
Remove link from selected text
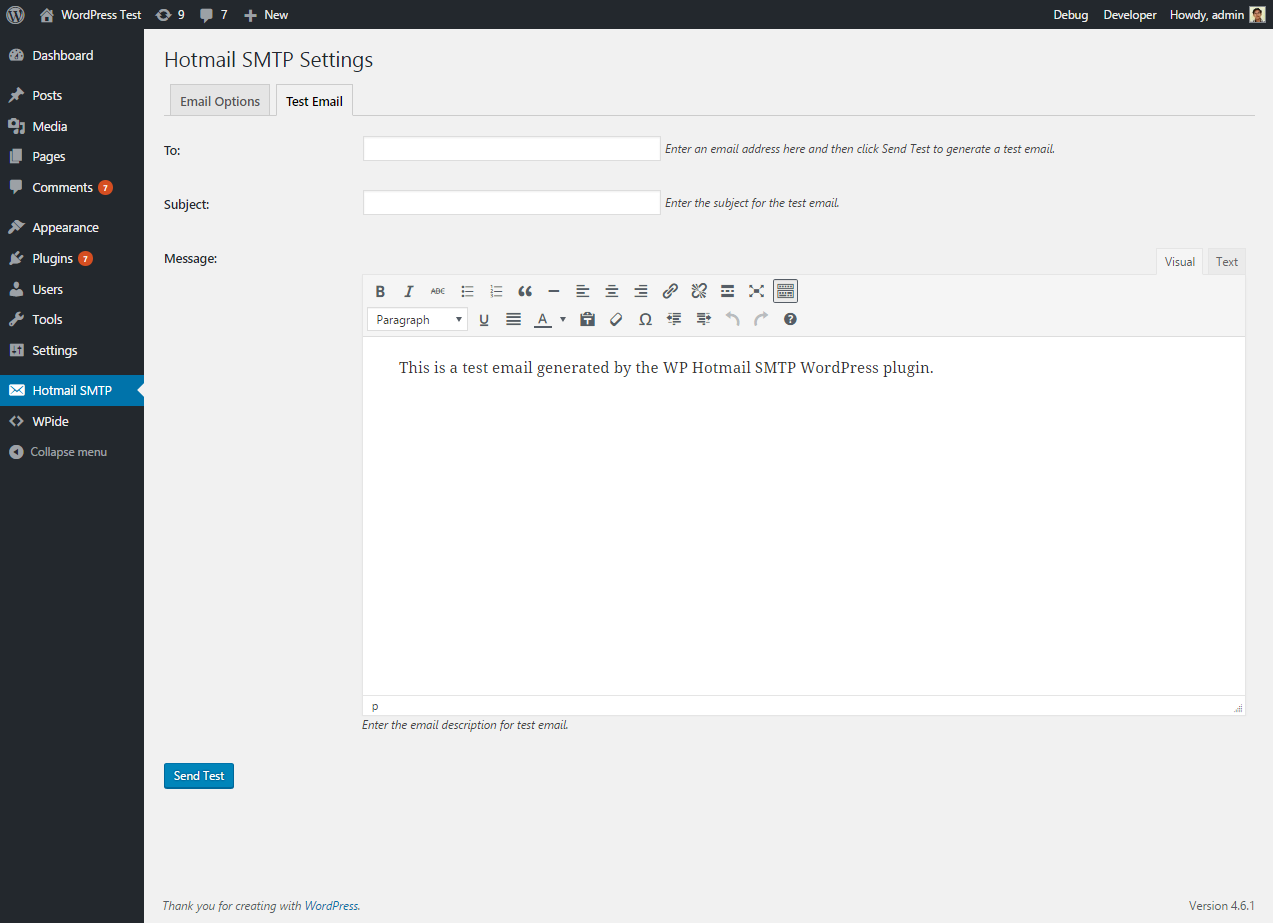699,291
